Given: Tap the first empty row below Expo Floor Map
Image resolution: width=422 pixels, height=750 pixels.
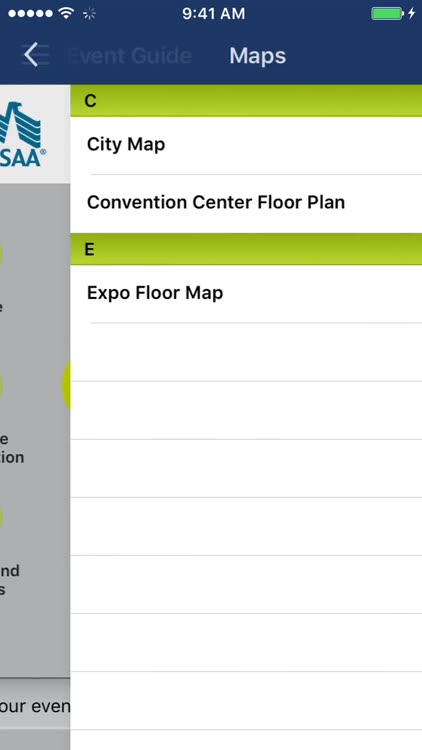Looking at the screenshot, I should (x=246, y=353).
